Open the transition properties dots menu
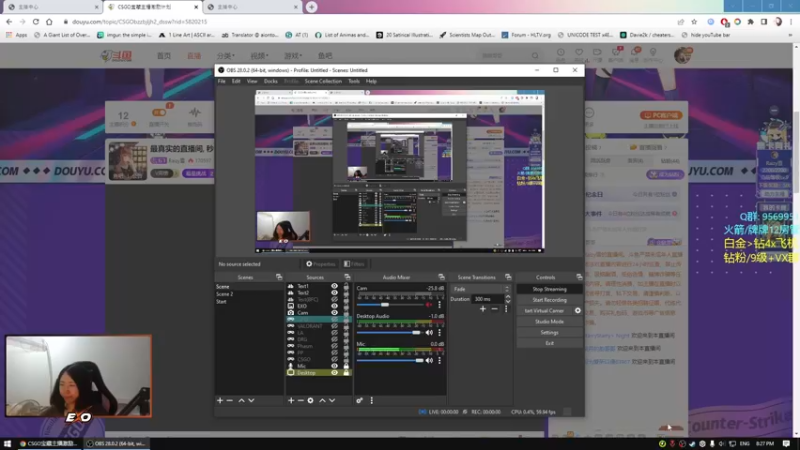This screenshot has width=800, height=450. tap(506, 309)
